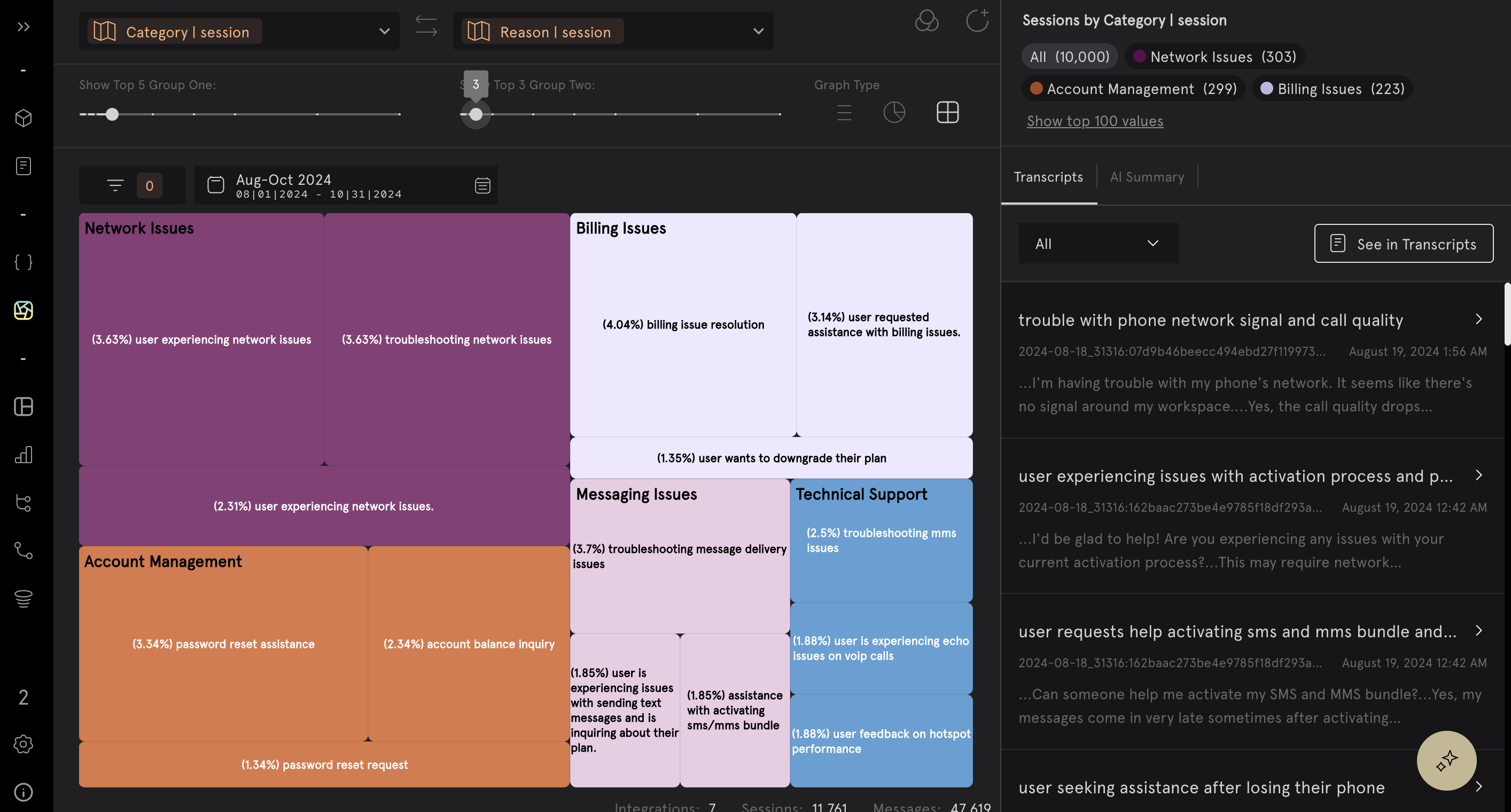Select assistance activating sms/mms bundle tile
Screen dimensions: 1511x812
point(734,710)
